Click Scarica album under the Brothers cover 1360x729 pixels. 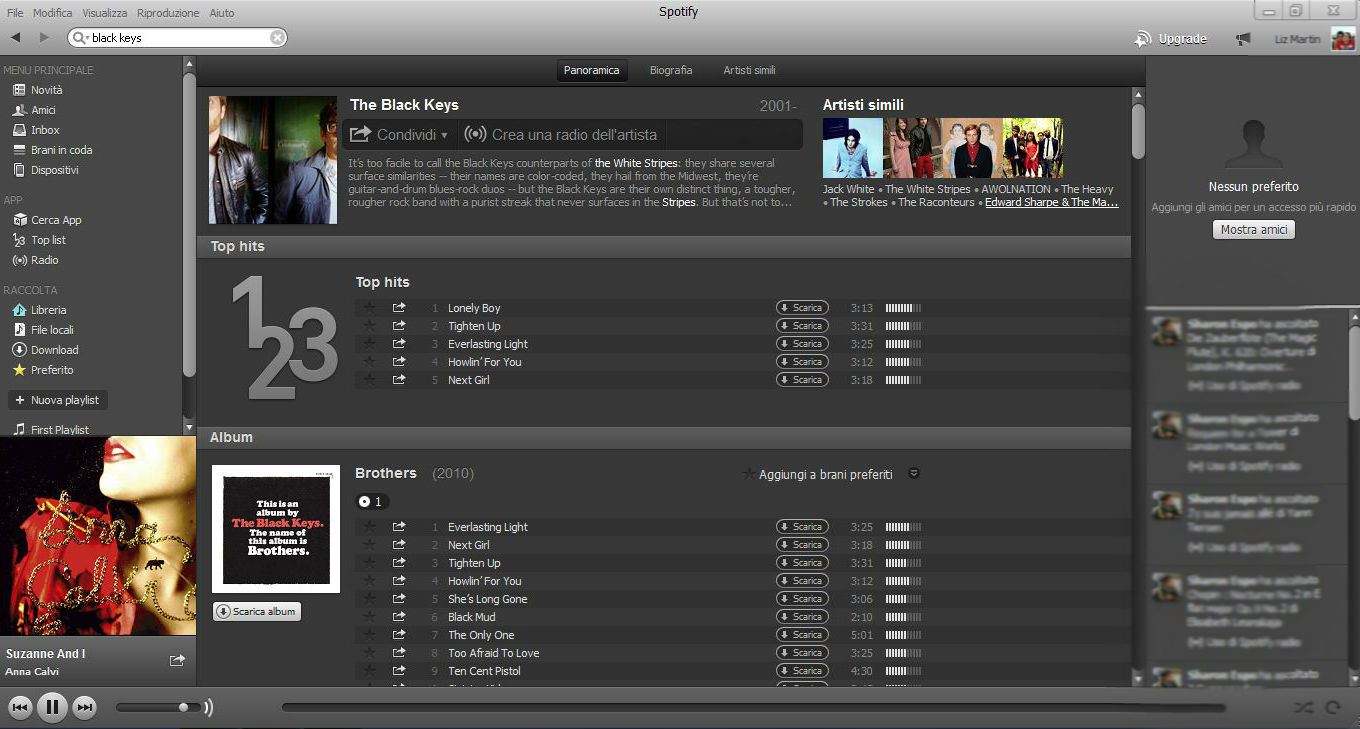pyautogui.click(x=257, y=611)
